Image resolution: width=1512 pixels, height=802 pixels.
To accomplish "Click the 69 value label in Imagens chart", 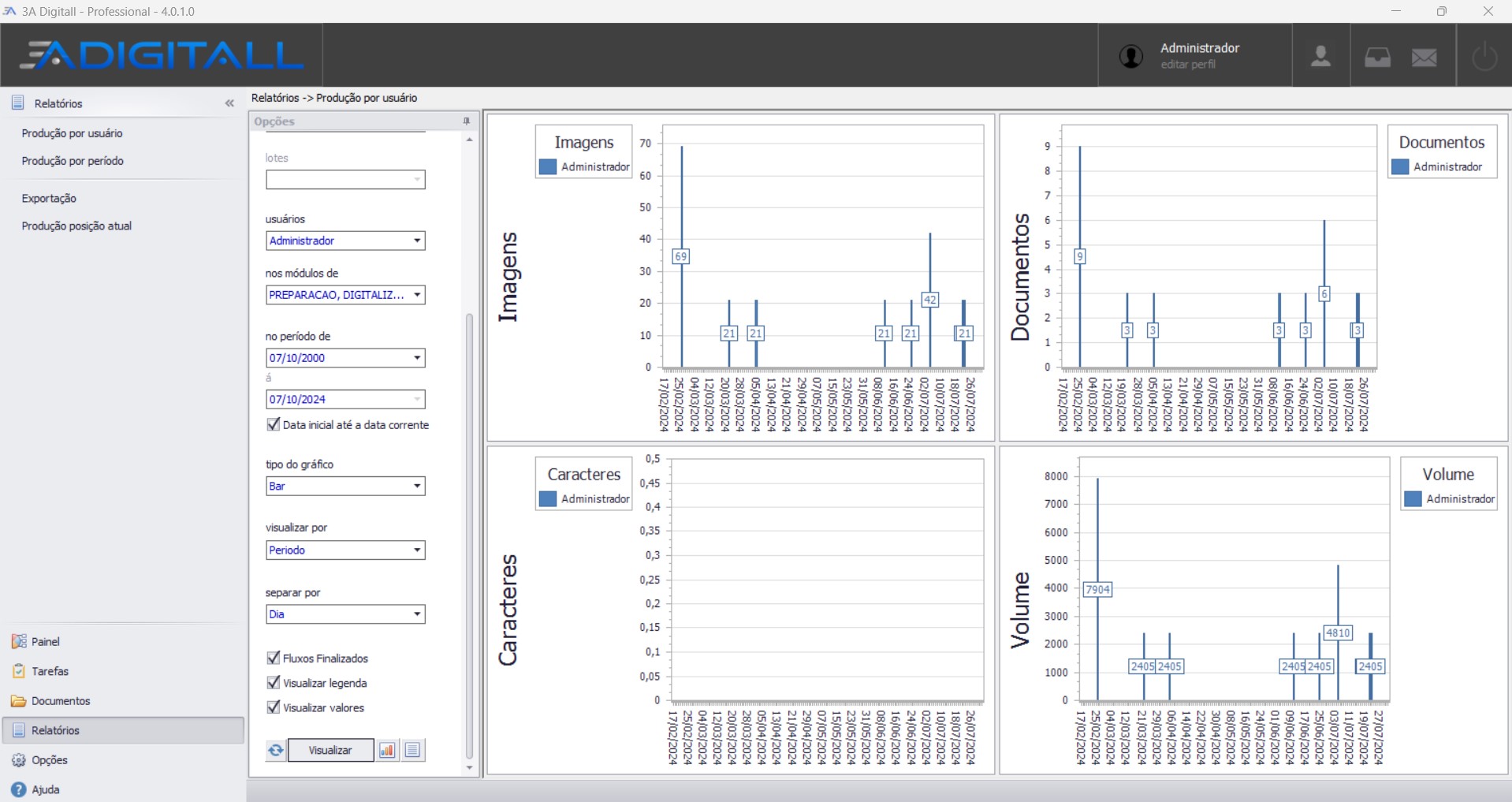I will (x=680, y=256).
